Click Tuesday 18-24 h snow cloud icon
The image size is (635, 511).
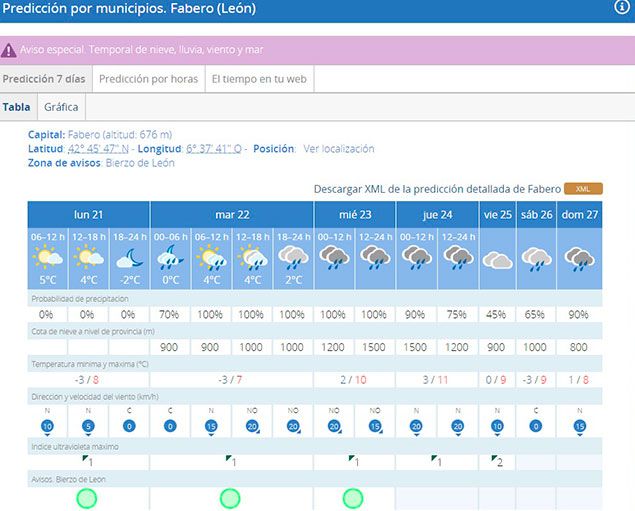click(293, 258)
